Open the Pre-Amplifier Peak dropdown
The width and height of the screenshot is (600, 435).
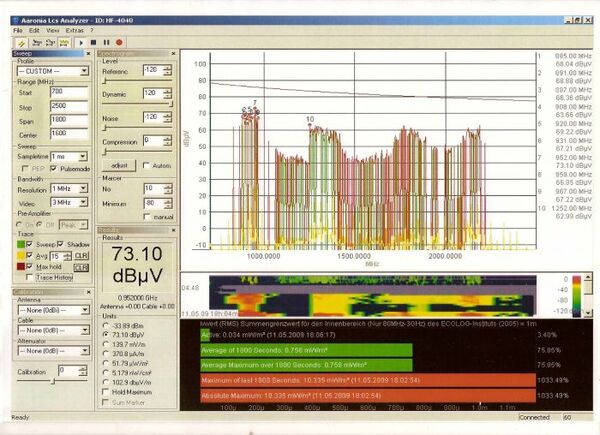(83, 225)
